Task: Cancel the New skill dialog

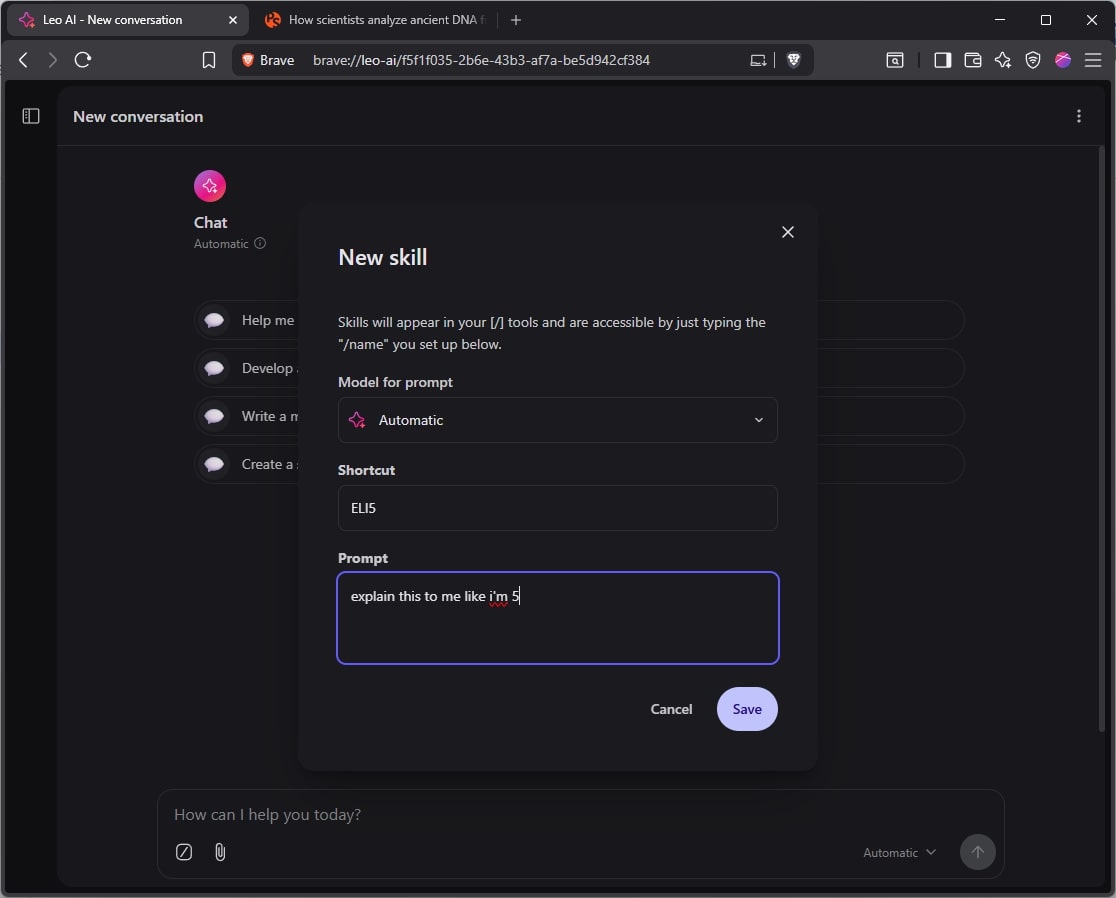Action: (x=671, y=709)
